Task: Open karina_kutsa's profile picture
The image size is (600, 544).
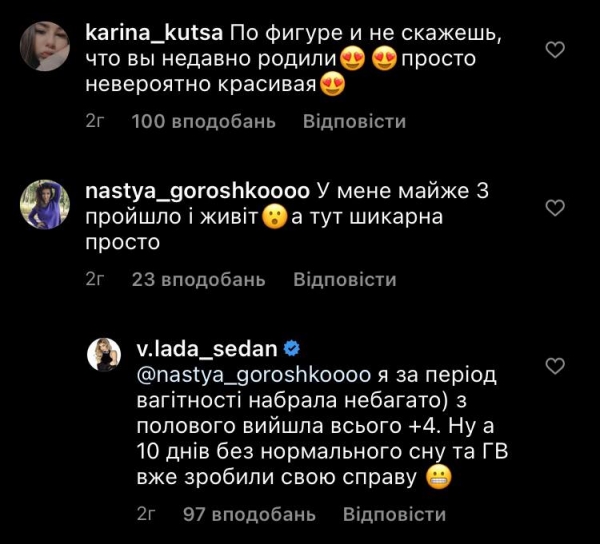Action: (43, 46)
